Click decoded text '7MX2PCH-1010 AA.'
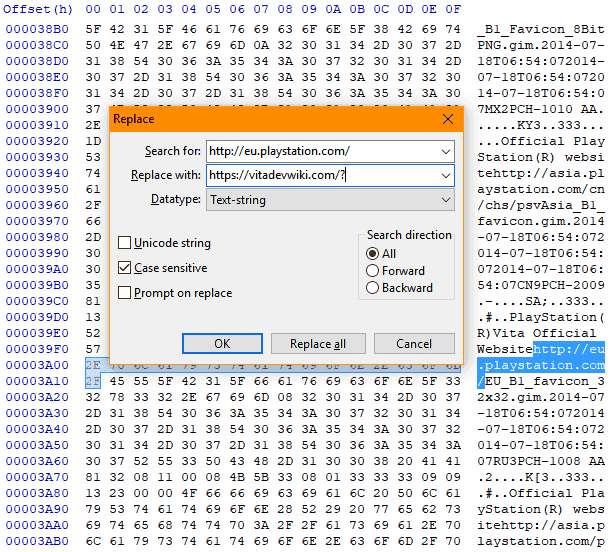Screen dimensions: 615x552 pyautogui.click(x=541, y=109)
